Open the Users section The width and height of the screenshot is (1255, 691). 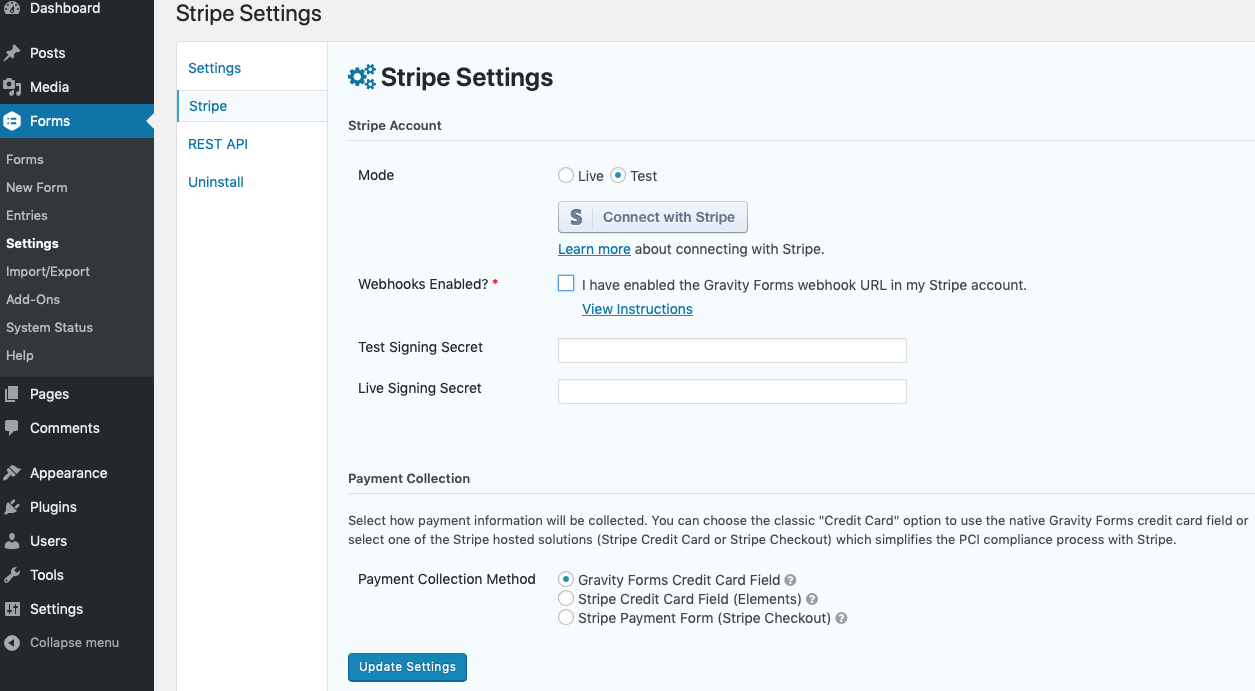pyautogui.click(x=46, y=541)
